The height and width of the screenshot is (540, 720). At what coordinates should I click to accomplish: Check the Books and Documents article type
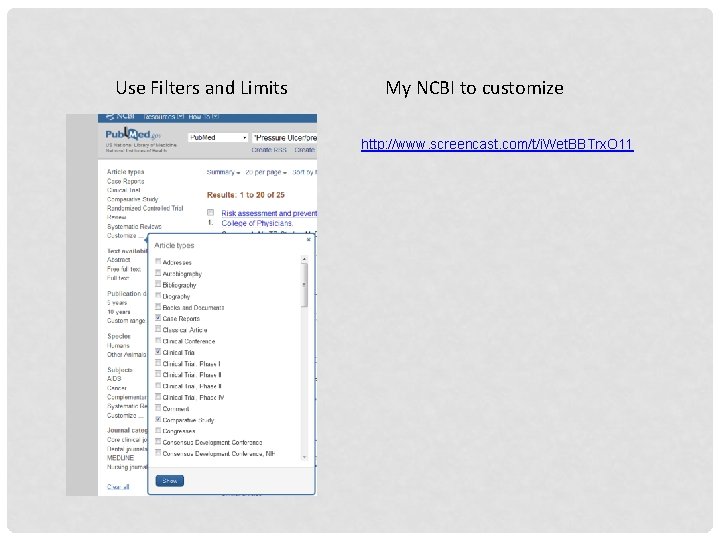158,306
